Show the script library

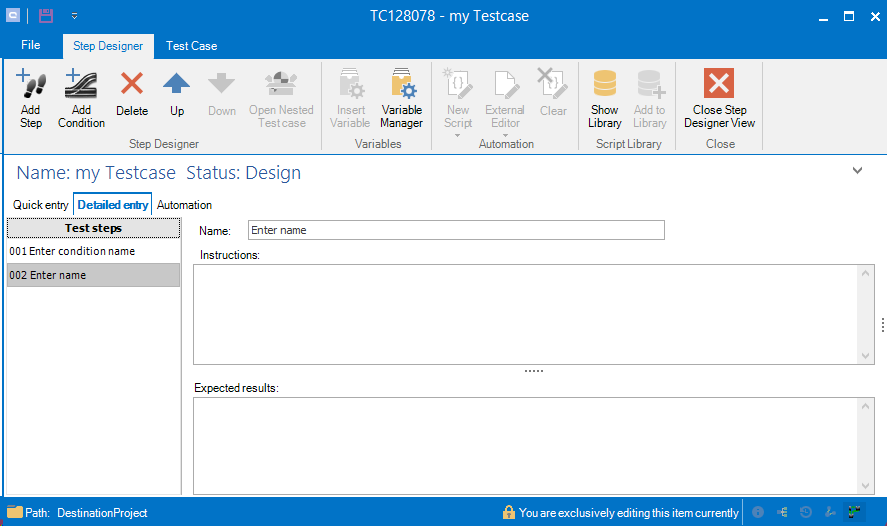pyautogui.click(x=604, y=99)
